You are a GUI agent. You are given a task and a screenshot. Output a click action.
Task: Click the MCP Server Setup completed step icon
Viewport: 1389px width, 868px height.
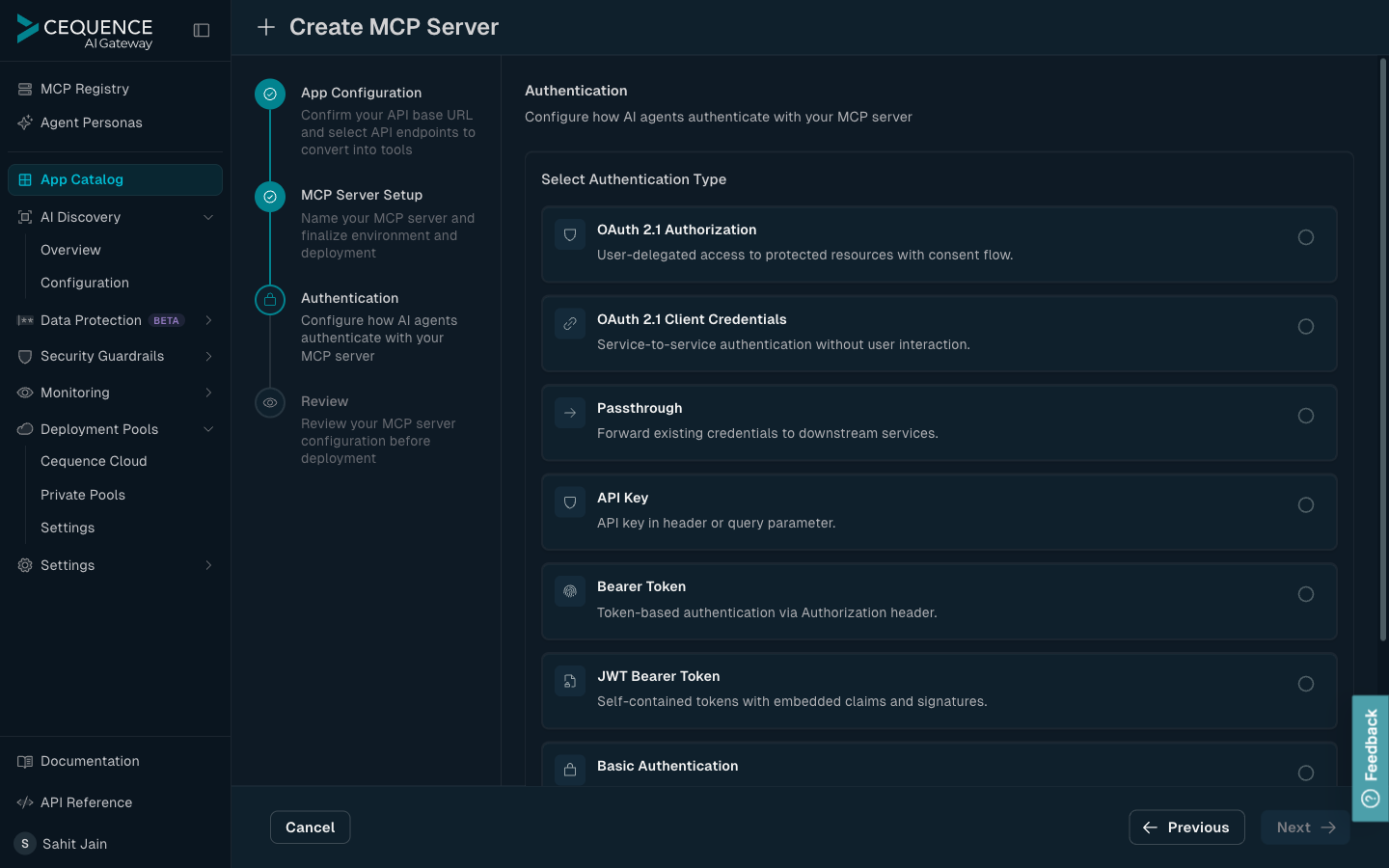coord(270,197)
